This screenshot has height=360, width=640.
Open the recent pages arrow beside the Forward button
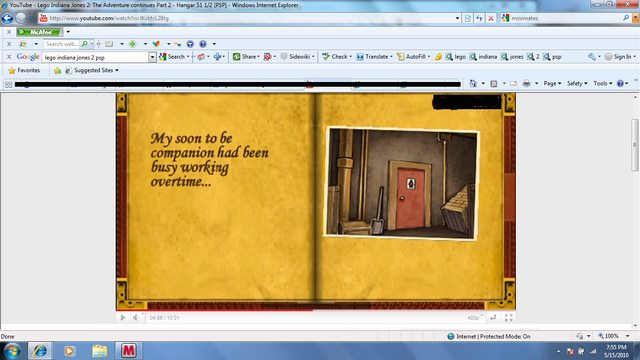coord(31,18)
